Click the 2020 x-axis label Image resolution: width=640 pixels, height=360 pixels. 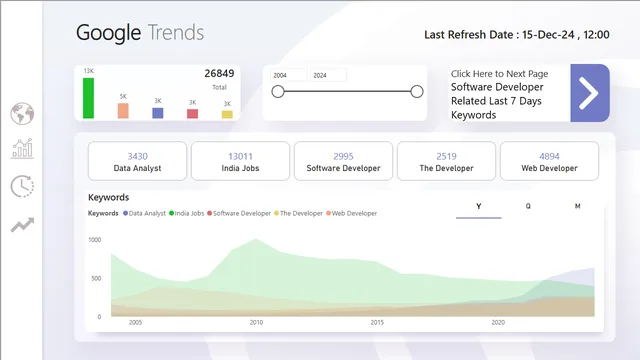coord(498,322)
